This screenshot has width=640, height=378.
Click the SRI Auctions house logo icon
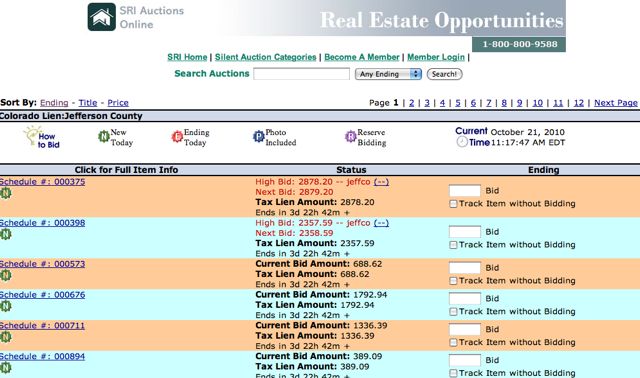point(102,17)
